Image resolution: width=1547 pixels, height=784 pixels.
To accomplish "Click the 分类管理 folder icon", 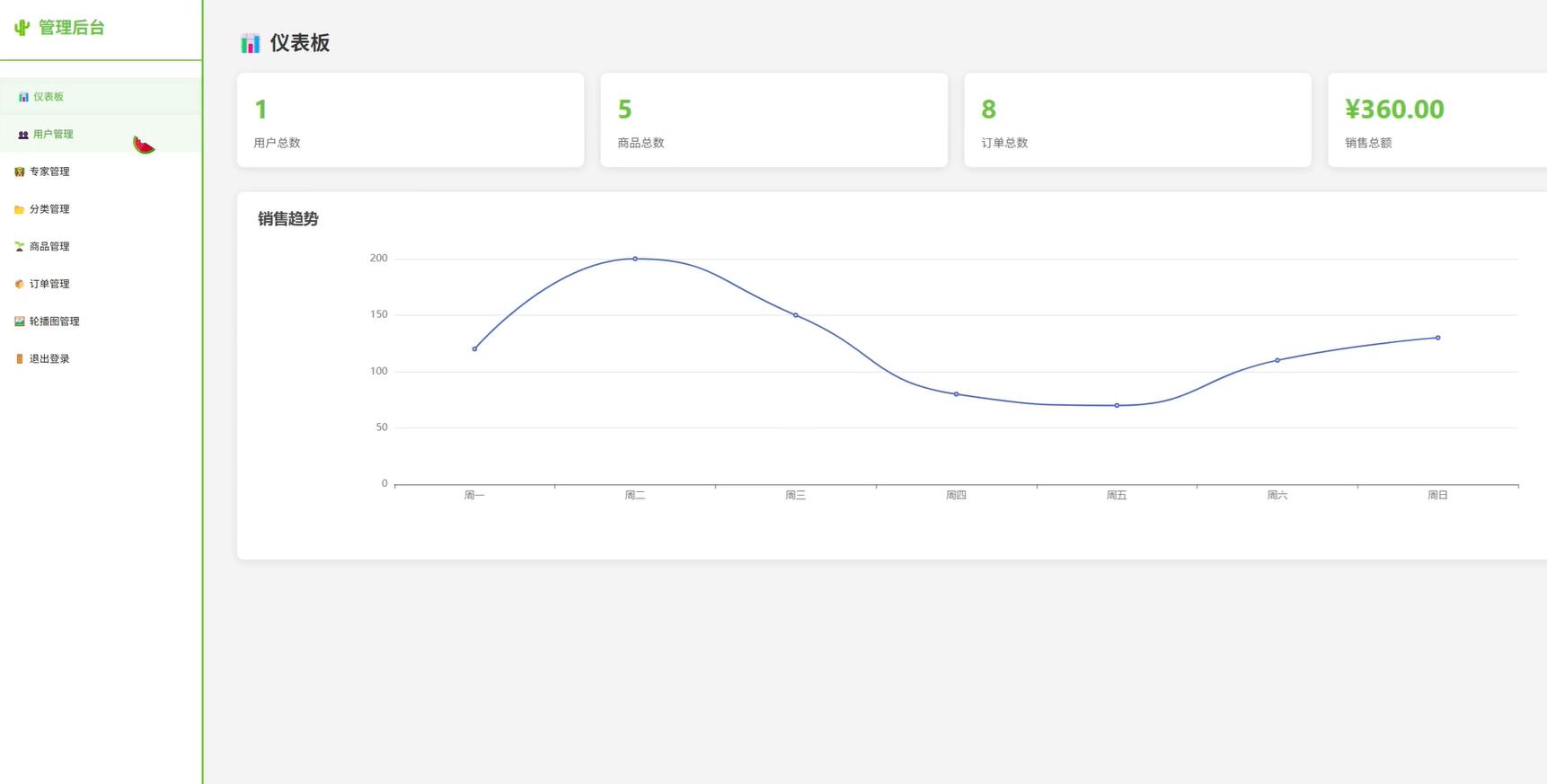I will pyautogui.click(x=20, y=209).
